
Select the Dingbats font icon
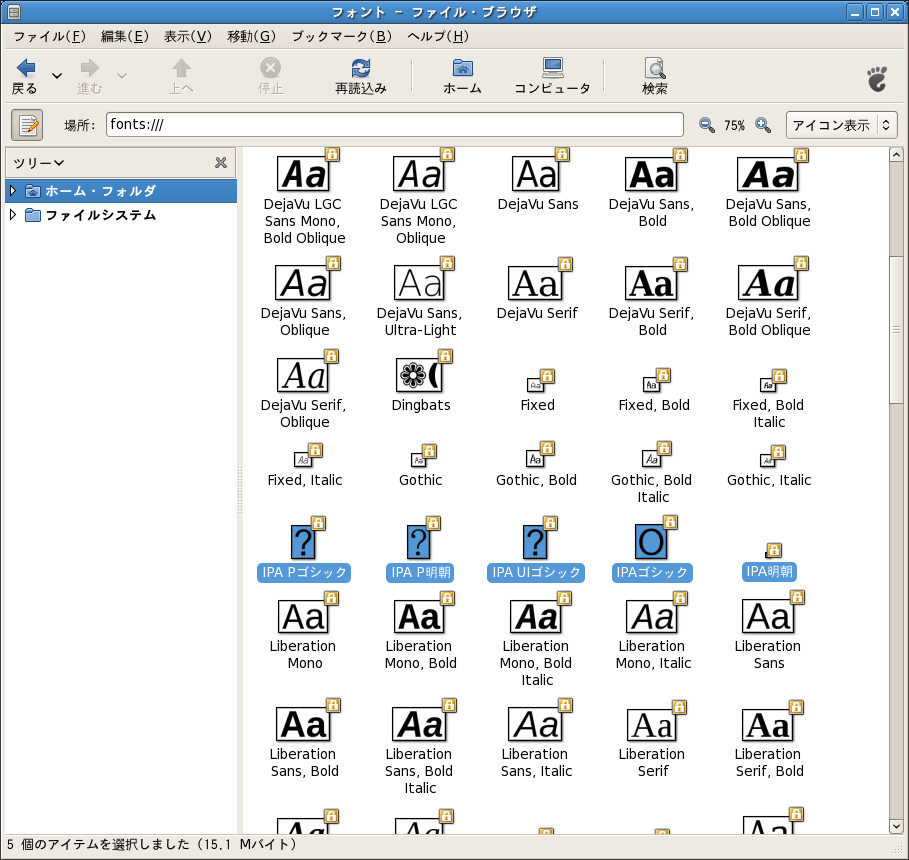[420, 374]
